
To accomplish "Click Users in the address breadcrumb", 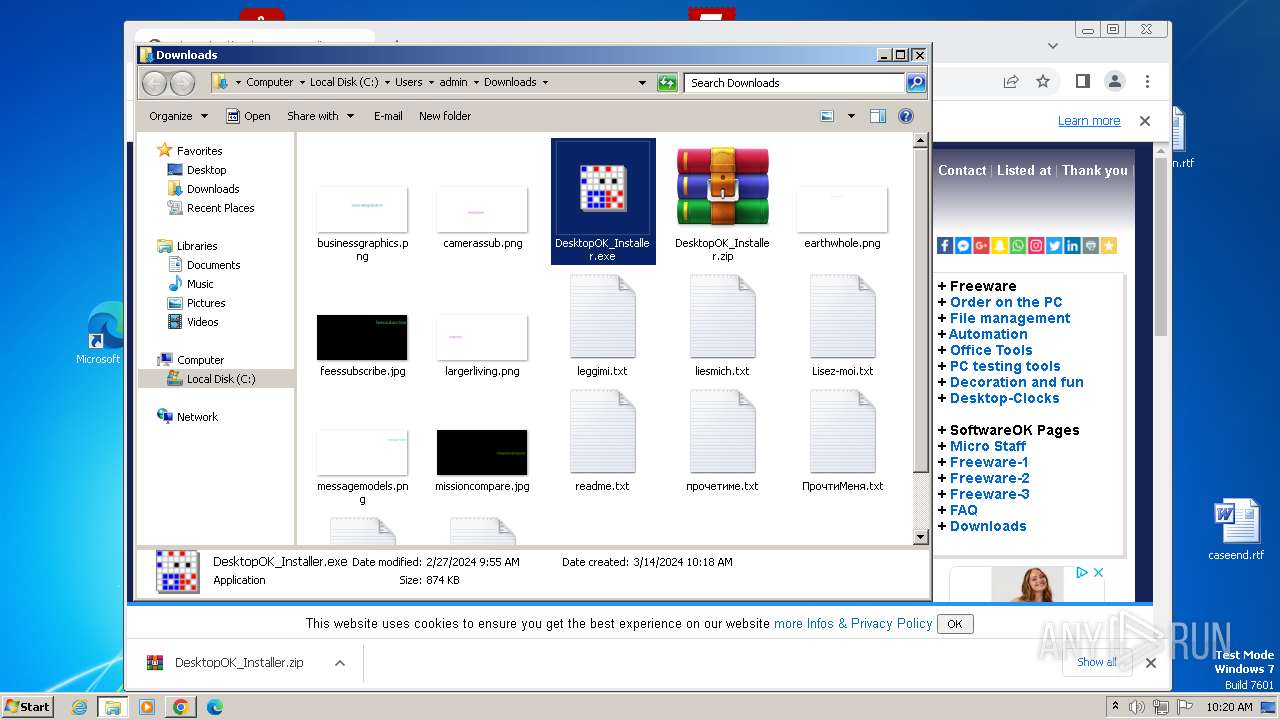I will [x=408, y=83].
